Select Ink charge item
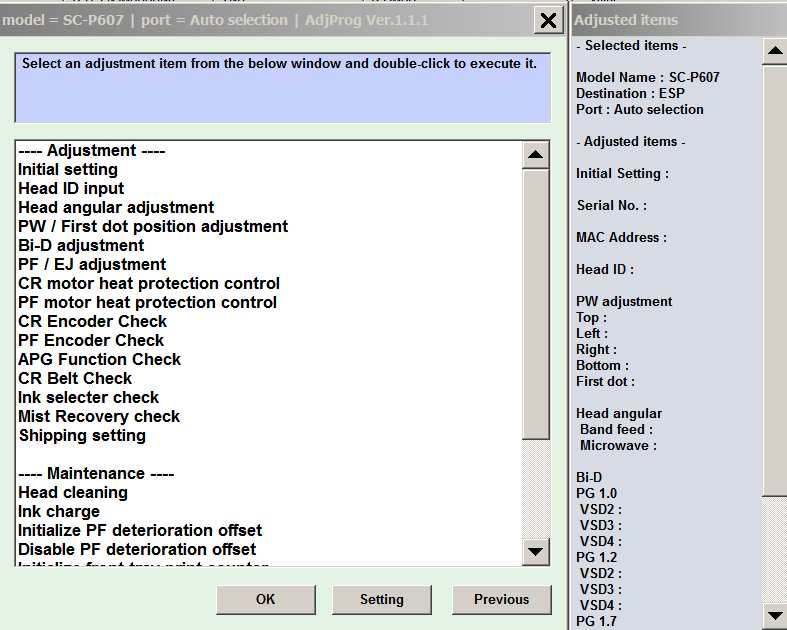This screenshot has width=787, height=630. click(59, 512)
